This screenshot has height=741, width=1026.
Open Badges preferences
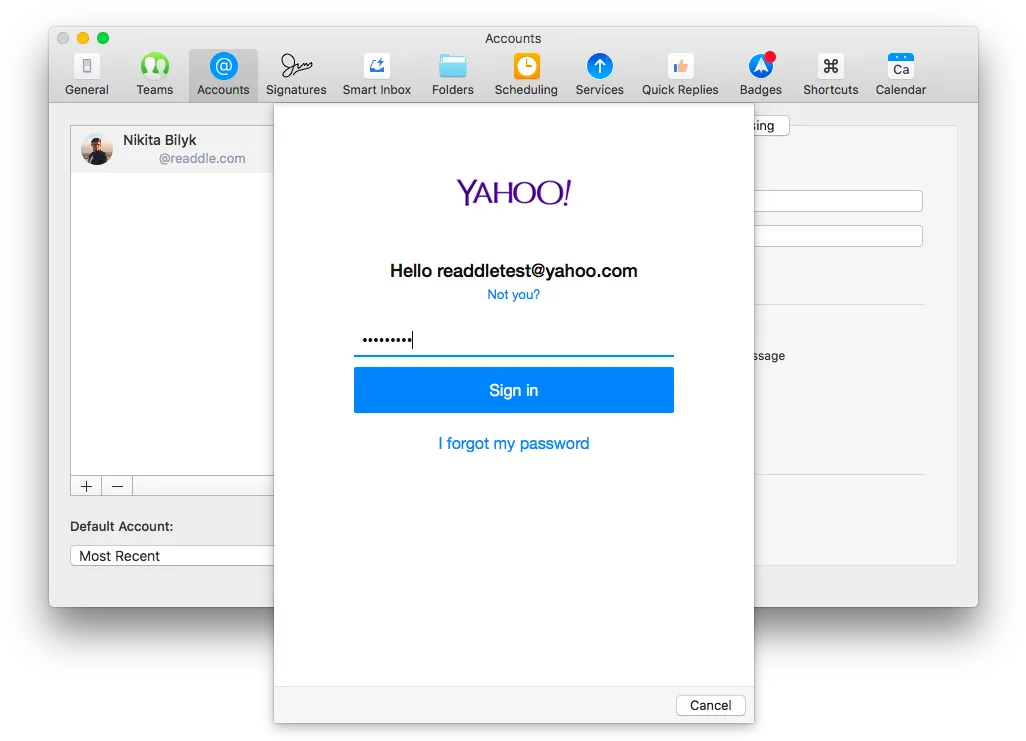[x=760, y=75]
